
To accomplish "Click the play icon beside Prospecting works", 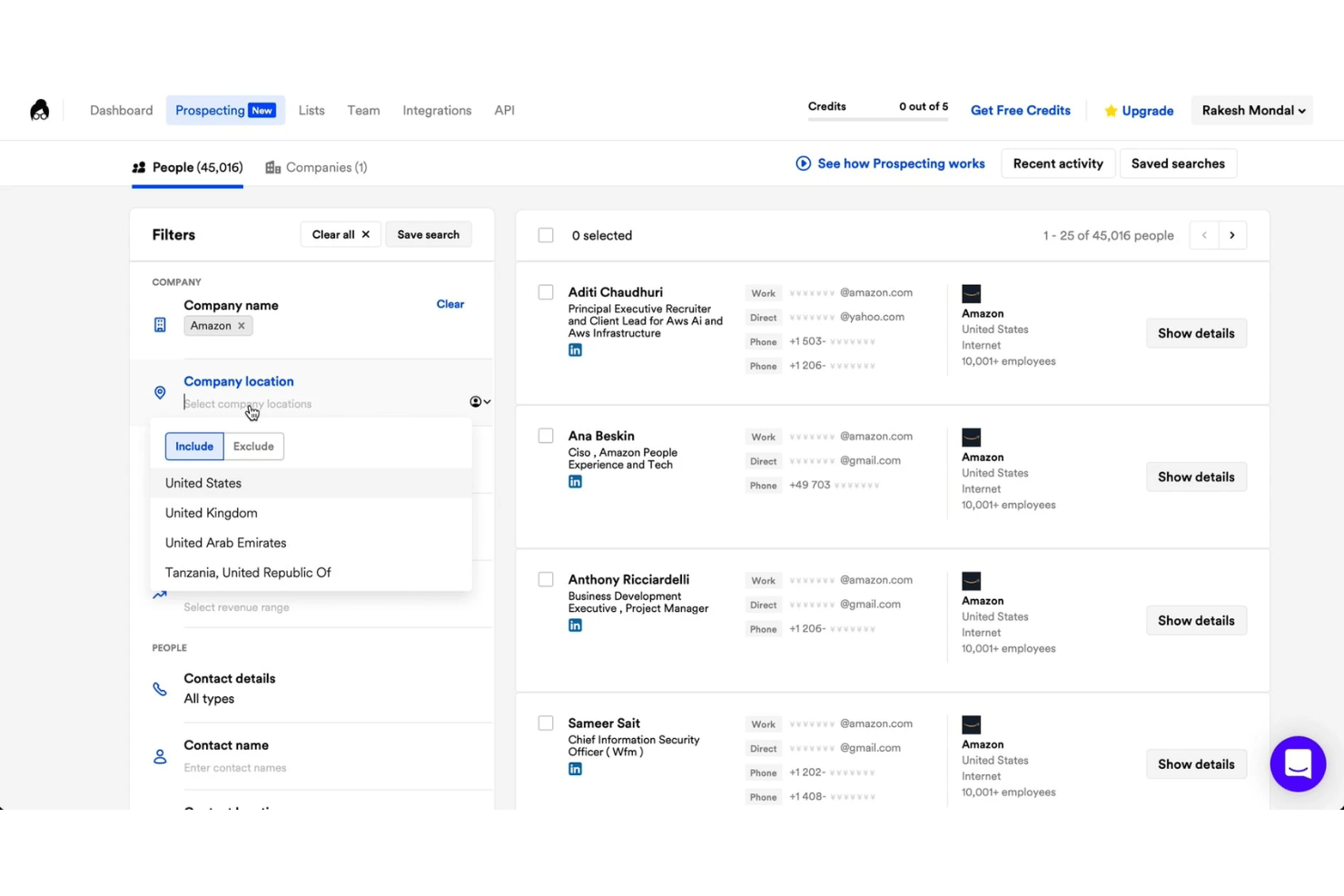I will tap(803, 163).
